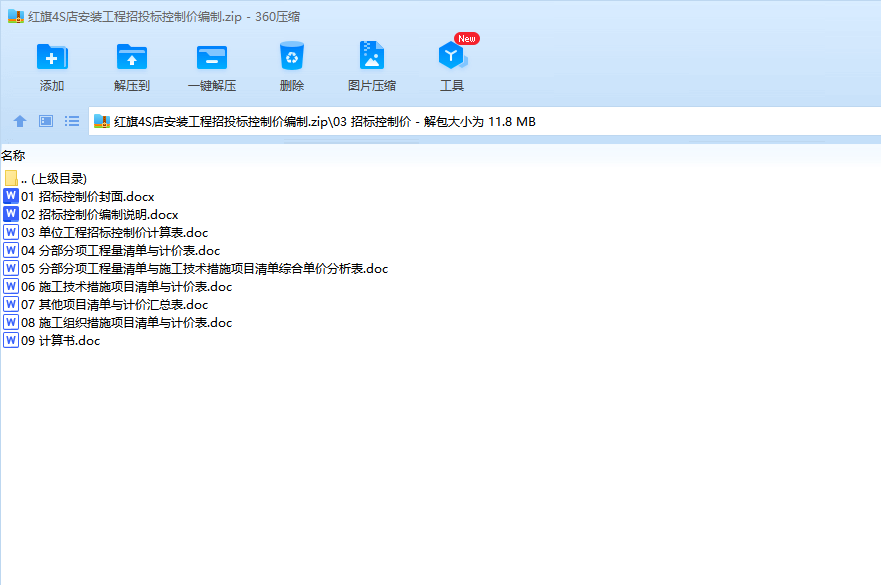Click Word icon of 07 其他项目清单与计价汇总表.doc
881x585 pixels.
(x=11, y=304)
